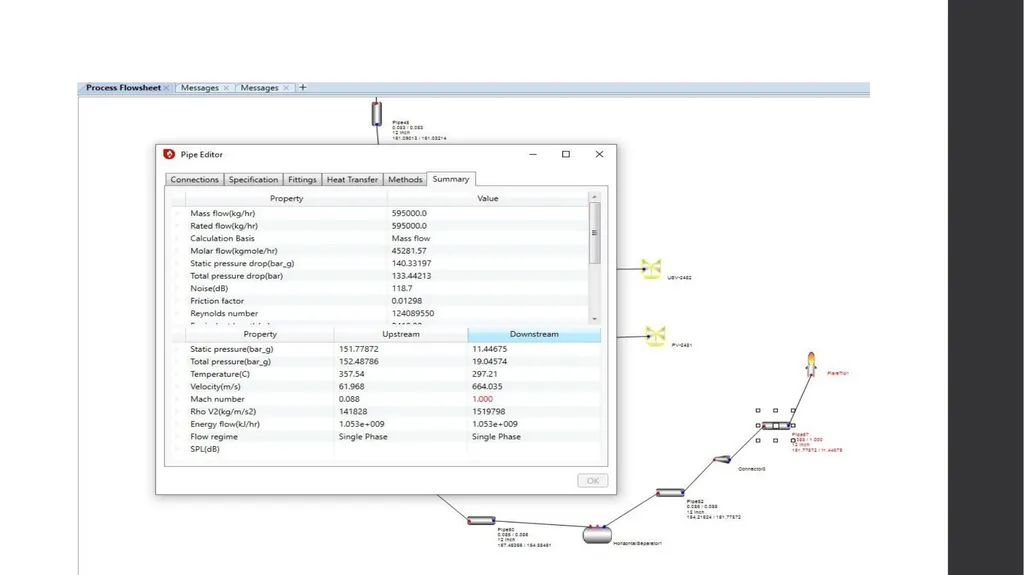Close the first Messages tab
Image resolution: width=1024 pixels, height=575 pixels.
pos(226,88)
